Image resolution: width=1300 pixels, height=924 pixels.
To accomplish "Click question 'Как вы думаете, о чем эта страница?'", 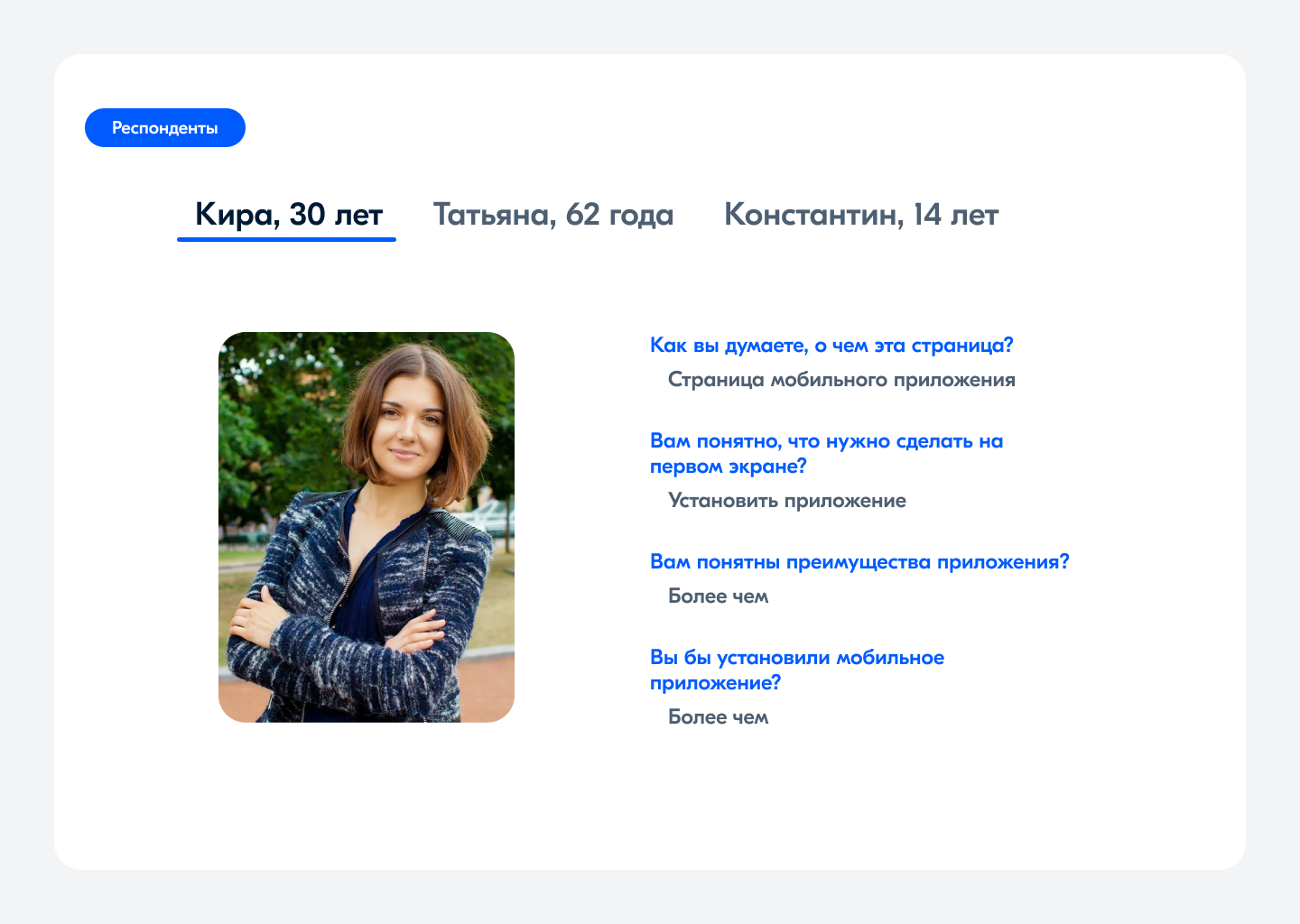I will click(x=831, y=346).
